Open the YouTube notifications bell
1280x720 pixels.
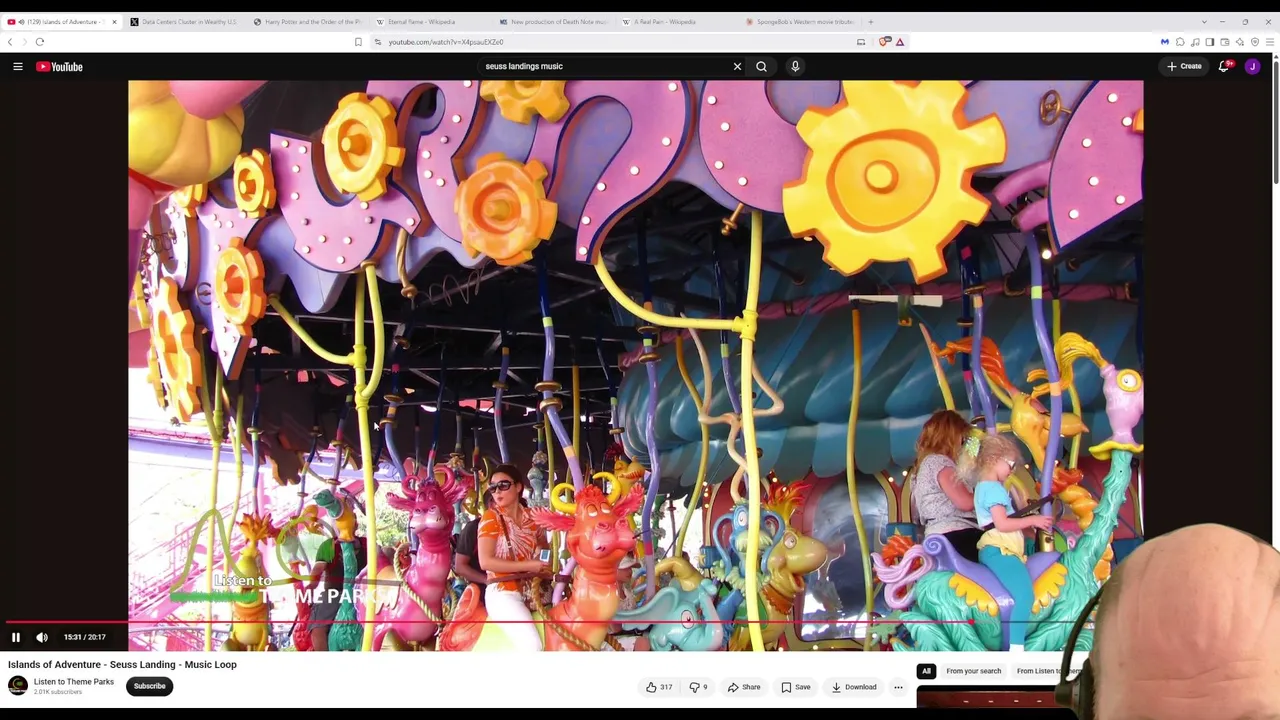click(x=1224, y=66)
